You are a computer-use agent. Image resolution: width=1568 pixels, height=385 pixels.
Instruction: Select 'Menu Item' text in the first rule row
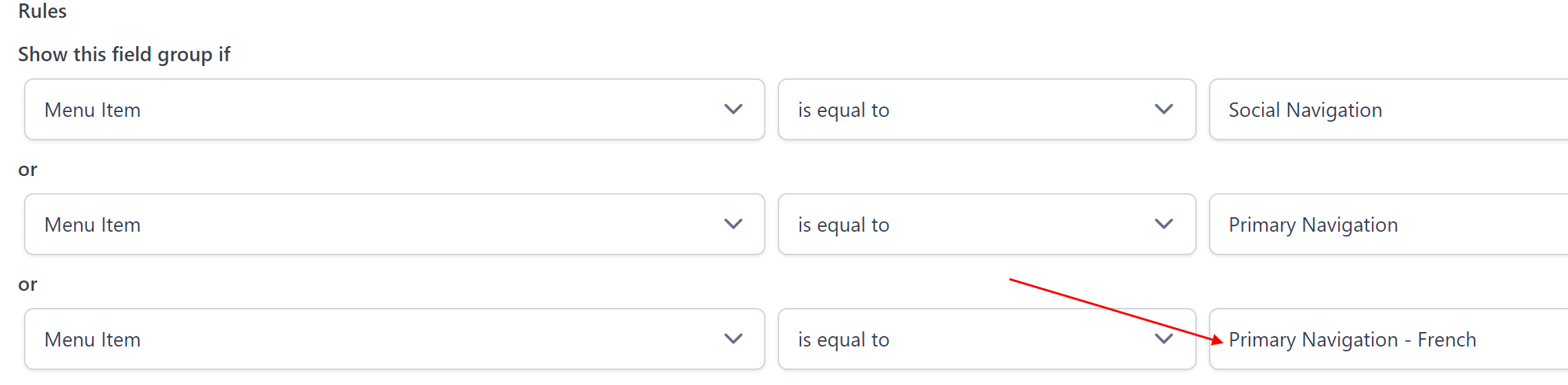(92, 110)
